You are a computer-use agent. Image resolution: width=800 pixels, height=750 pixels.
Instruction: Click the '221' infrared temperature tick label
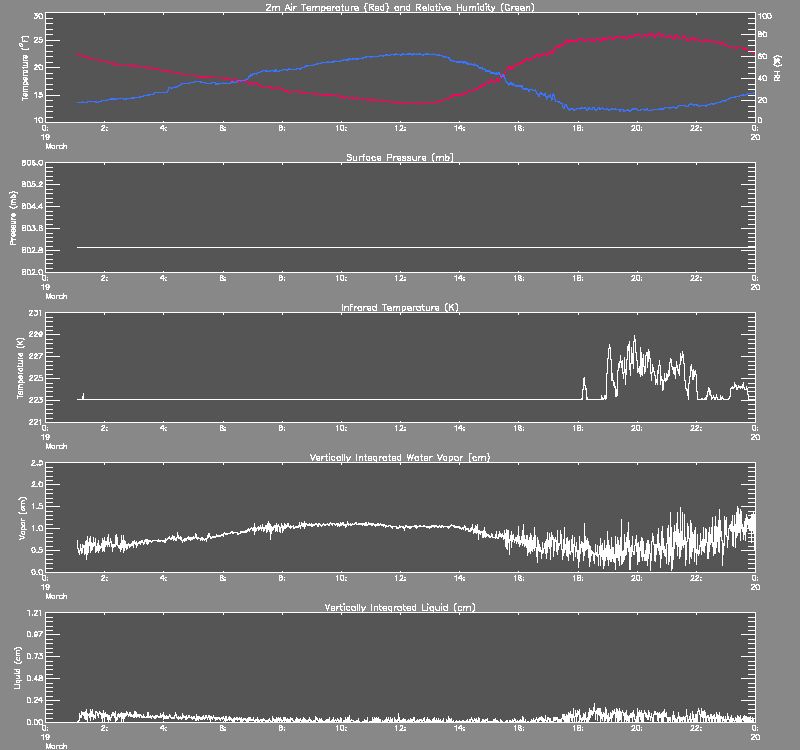click(36, 421)
